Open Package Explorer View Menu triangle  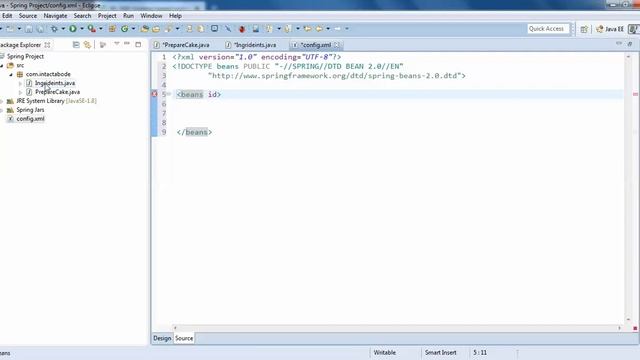click(117, 43)
